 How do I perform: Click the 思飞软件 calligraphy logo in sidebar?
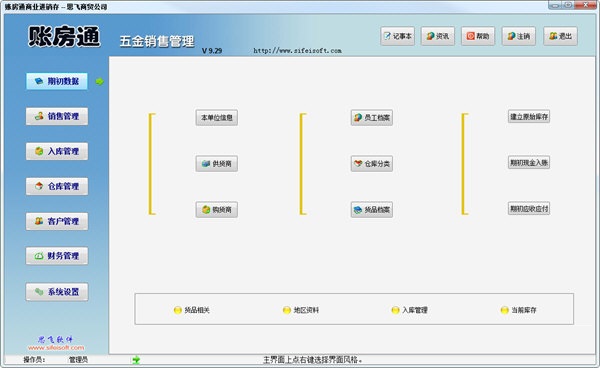pos(55,339)
